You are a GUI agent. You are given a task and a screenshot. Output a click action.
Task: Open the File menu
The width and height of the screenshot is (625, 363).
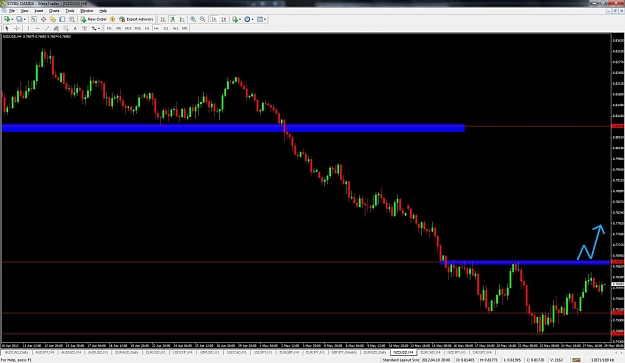tap(12, 11)
